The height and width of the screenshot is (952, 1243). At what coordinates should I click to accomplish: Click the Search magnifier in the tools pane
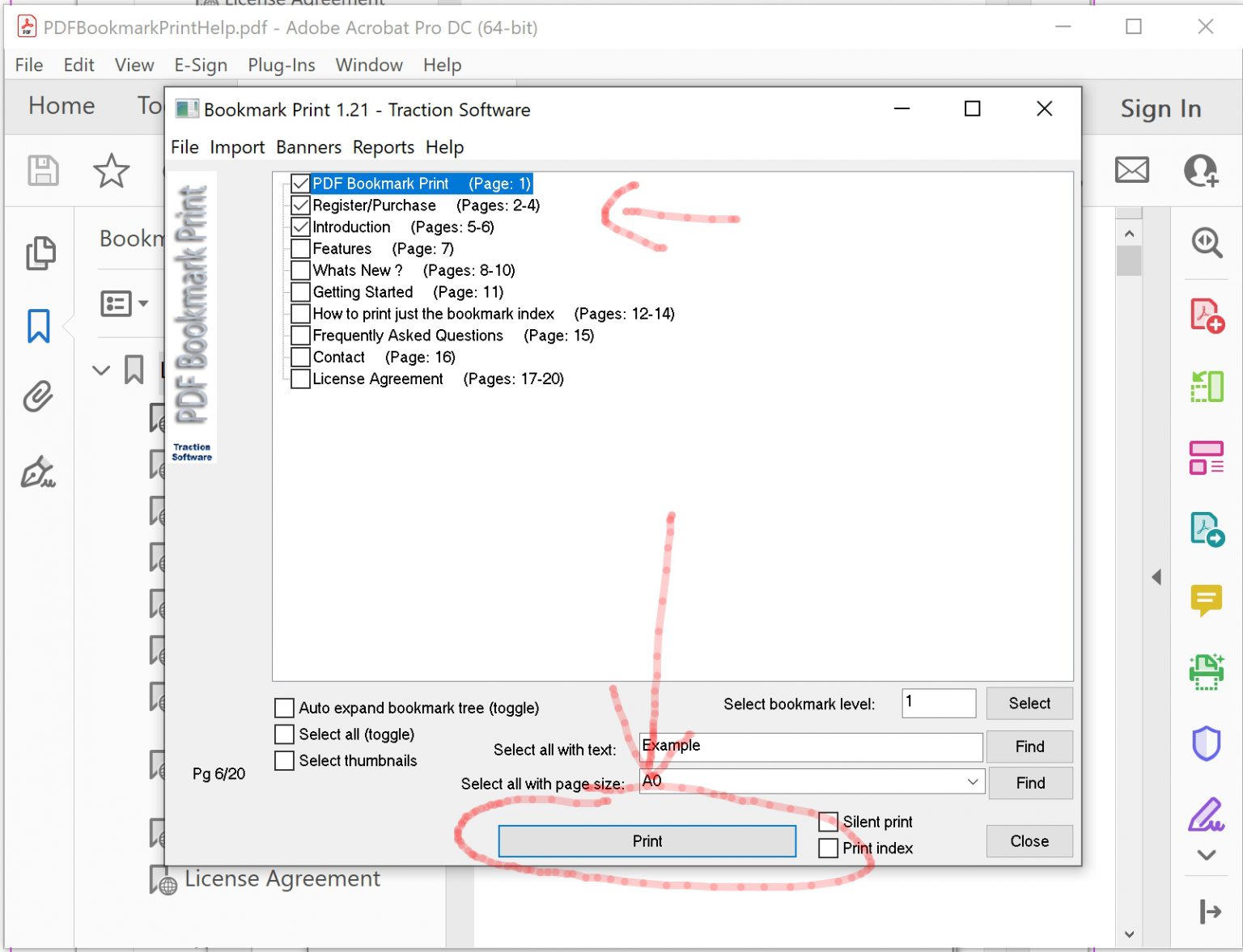click(1207, 243)
